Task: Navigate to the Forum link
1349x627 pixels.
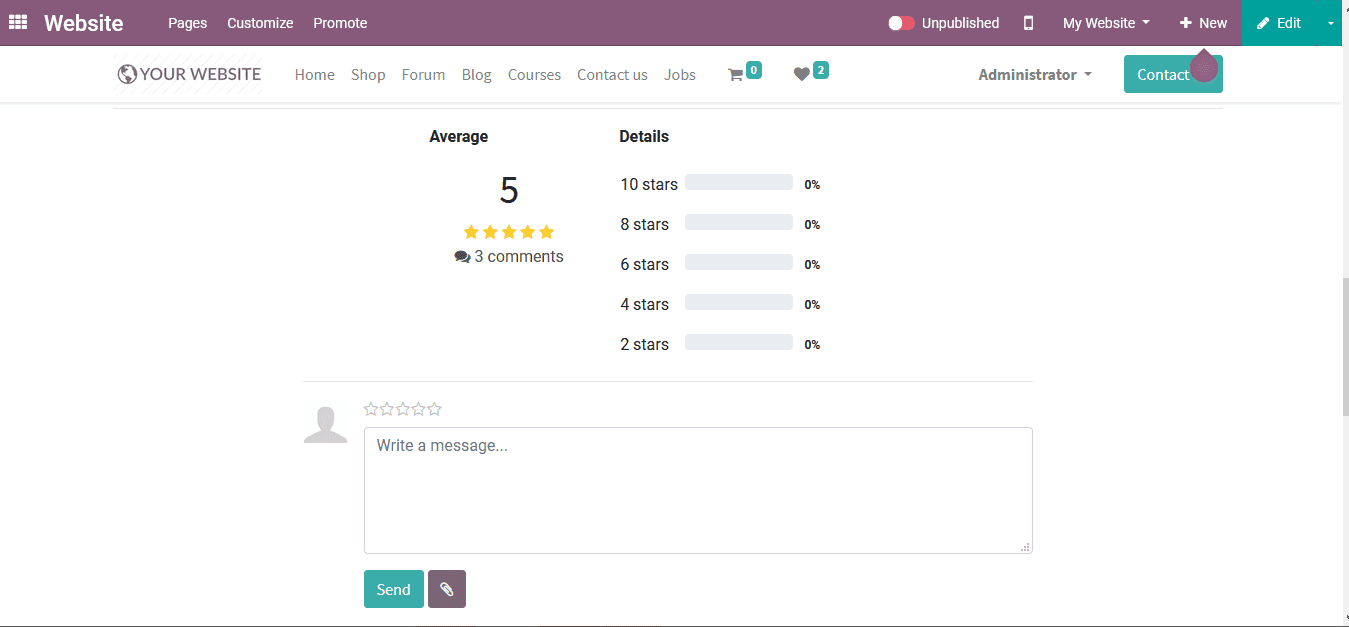Action: click(423, 74)
